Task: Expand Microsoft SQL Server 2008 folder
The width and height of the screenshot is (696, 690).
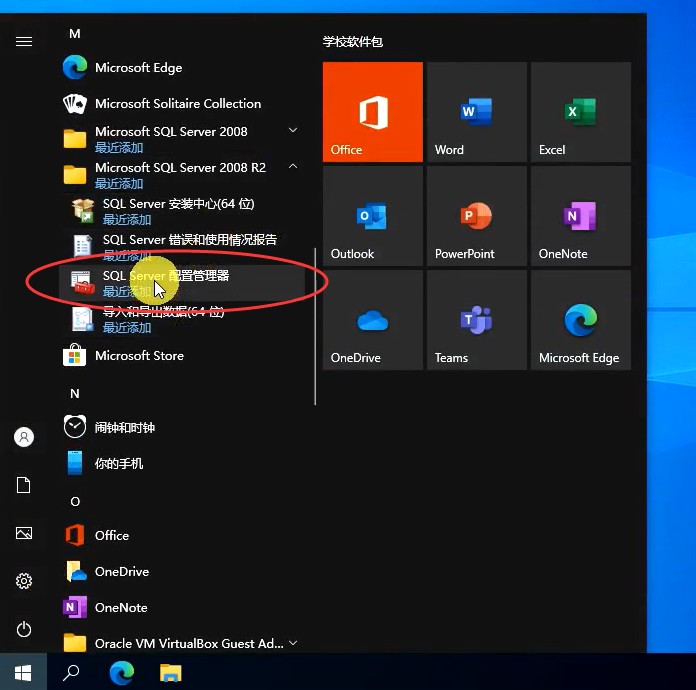Action: coord(182,139)
